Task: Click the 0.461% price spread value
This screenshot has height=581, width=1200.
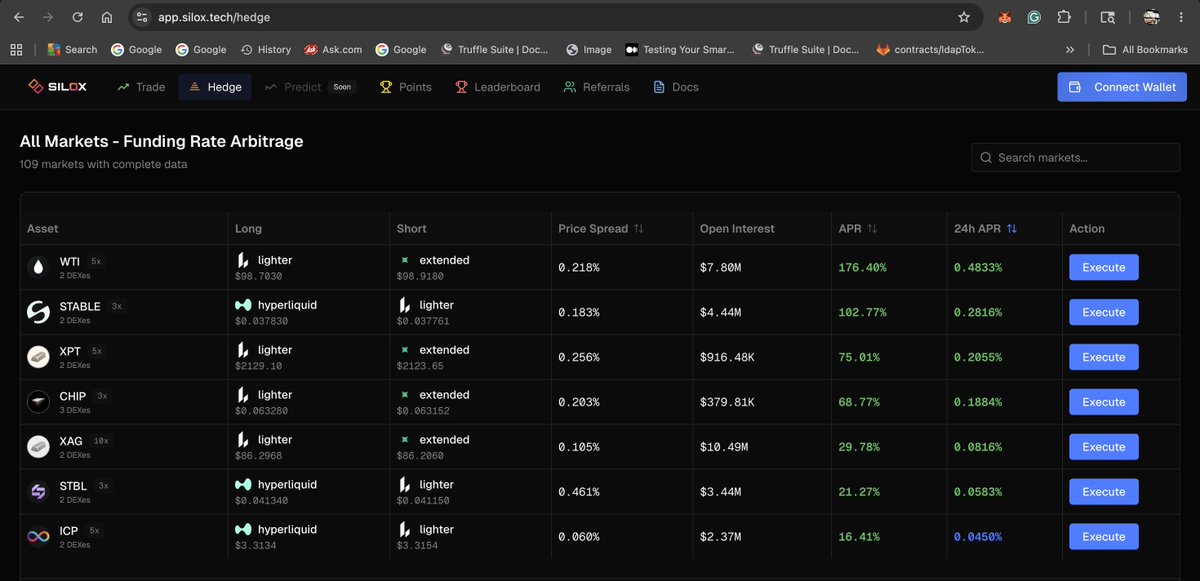Action: coord(579,492)
